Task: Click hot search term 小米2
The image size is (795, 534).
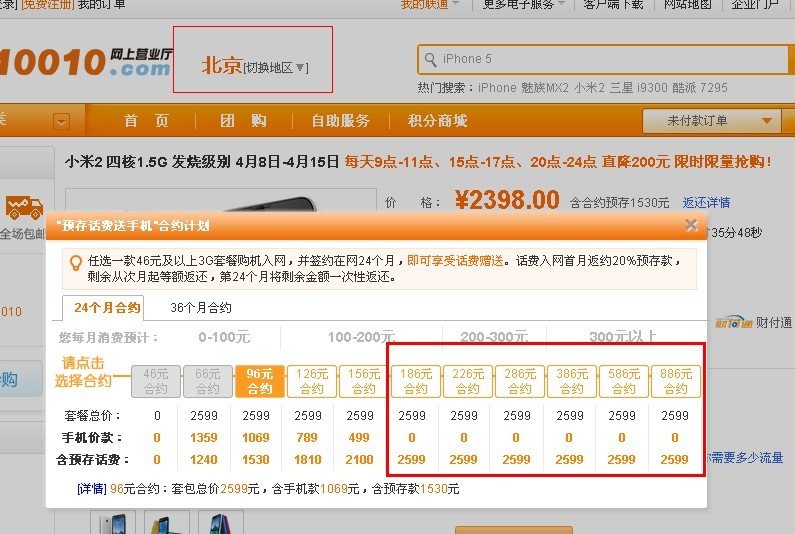Action: (589, 88)
